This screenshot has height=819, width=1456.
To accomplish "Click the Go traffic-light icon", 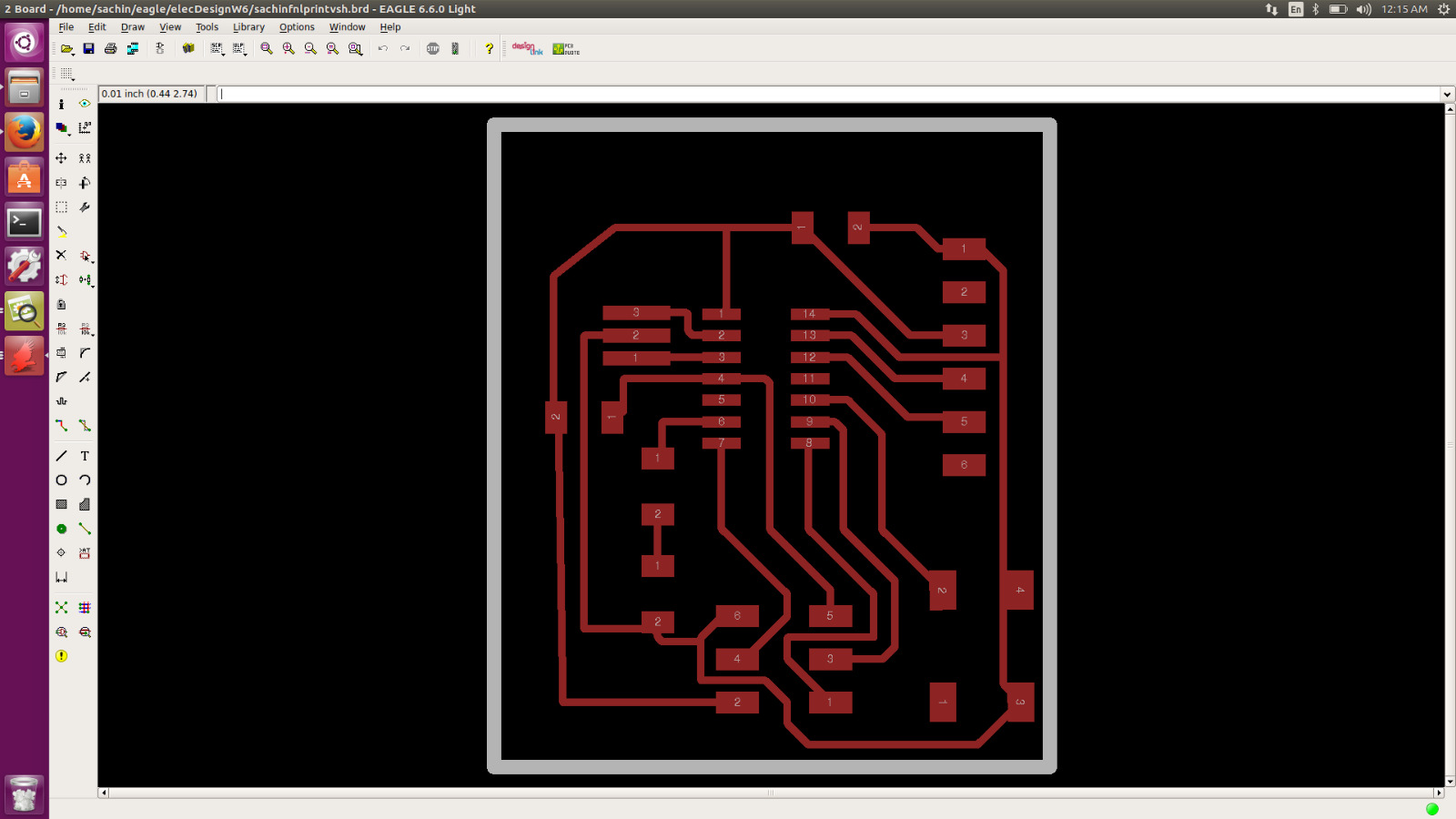I will (455, 48).
